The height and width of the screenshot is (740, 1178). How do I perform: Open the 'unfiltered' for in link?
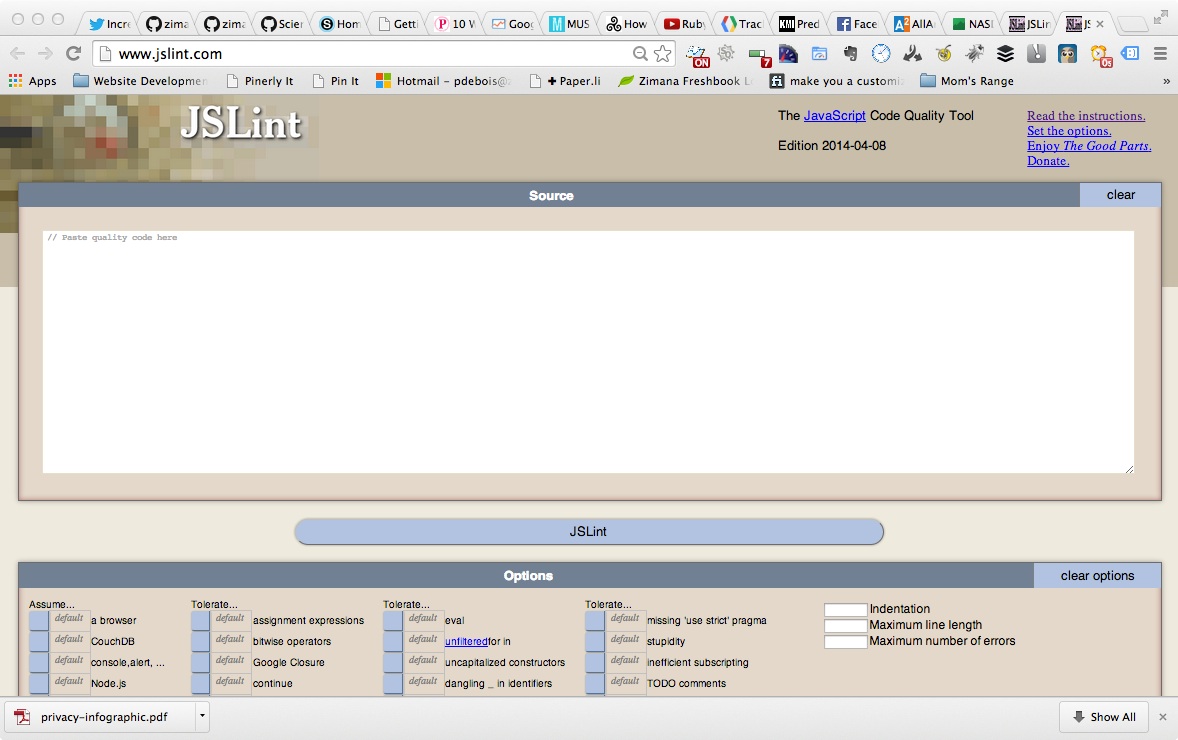467,642
